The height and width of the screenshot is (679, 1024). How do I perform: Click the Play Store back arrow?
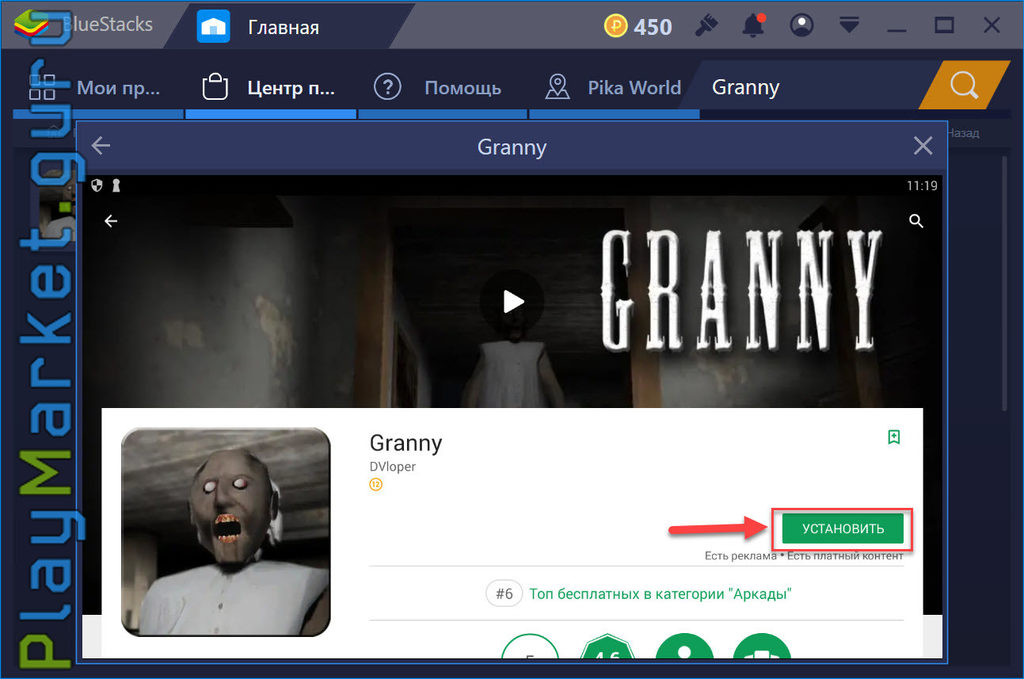click(111, 221)
